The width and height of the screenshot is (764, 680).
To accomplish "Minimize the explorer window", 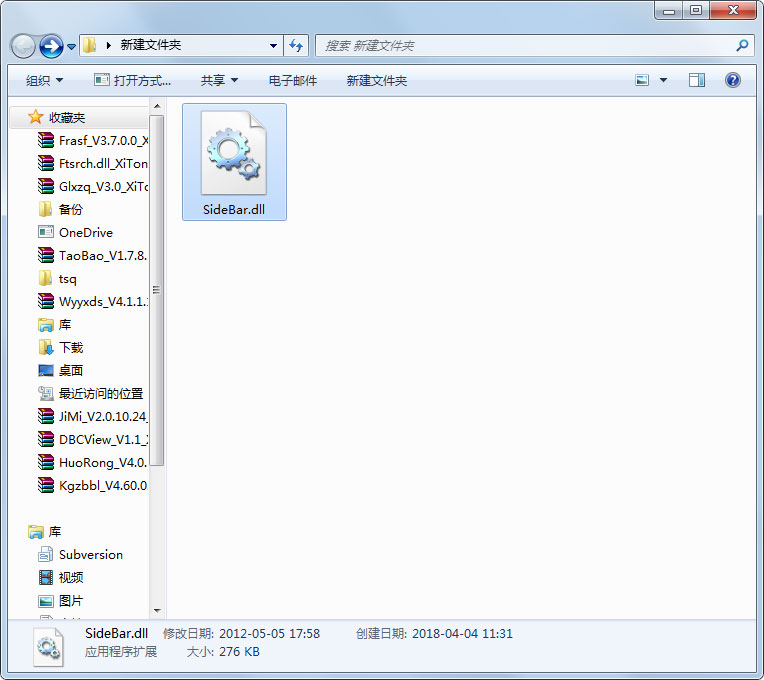I will (668, 11).
